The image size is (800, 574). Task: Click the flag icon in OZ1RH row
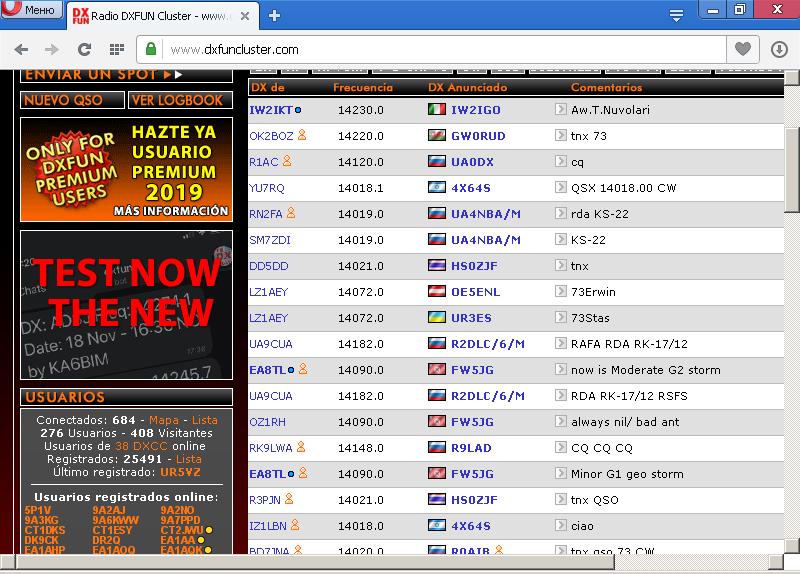point(437,421)
